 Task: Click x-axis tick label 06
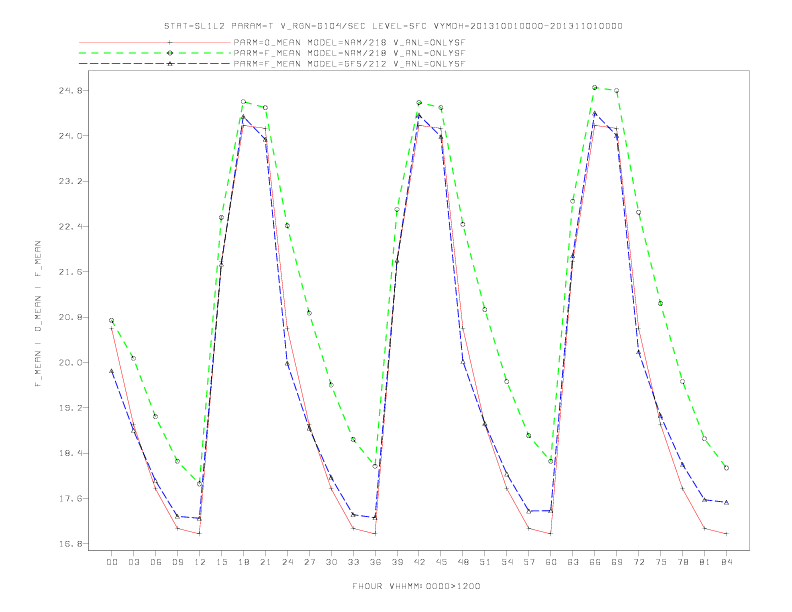point(156,562)
